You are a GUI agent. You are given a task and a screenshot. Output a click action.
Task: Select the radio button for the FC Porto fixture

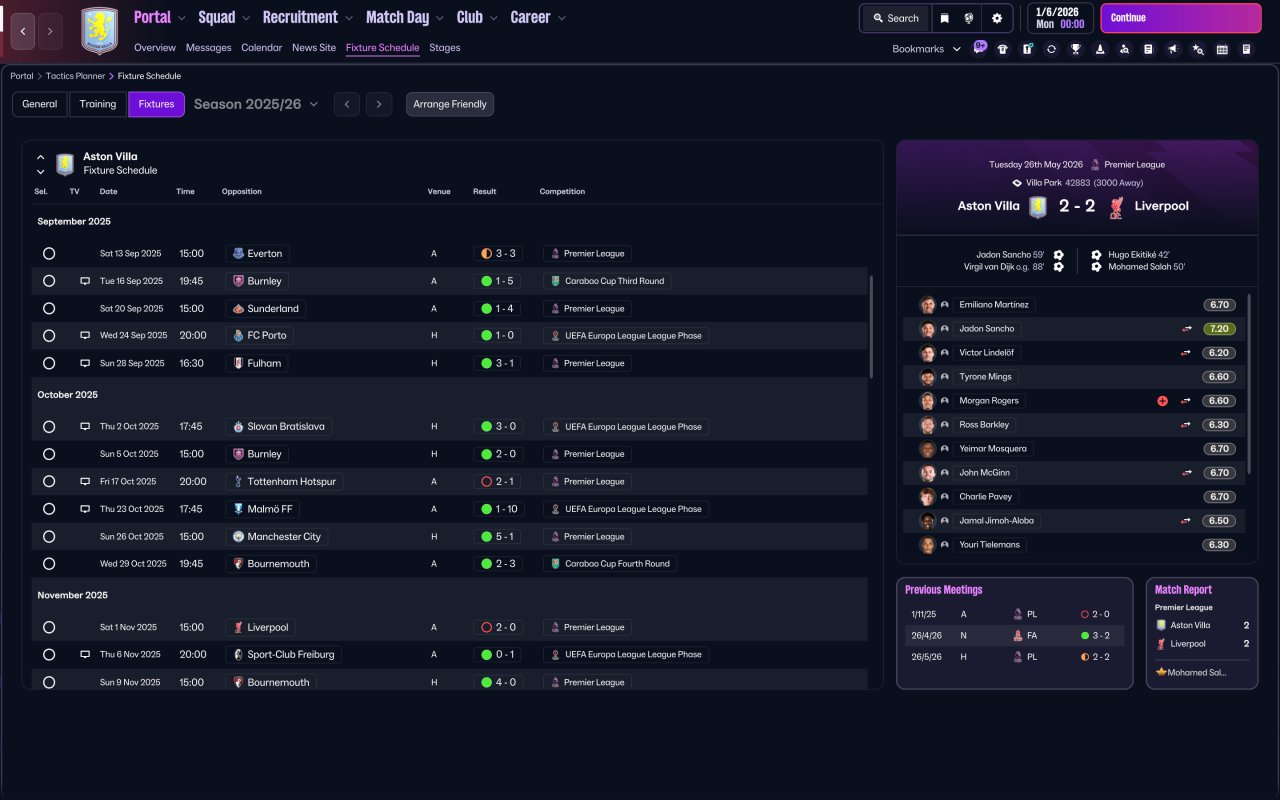[49, 336]
